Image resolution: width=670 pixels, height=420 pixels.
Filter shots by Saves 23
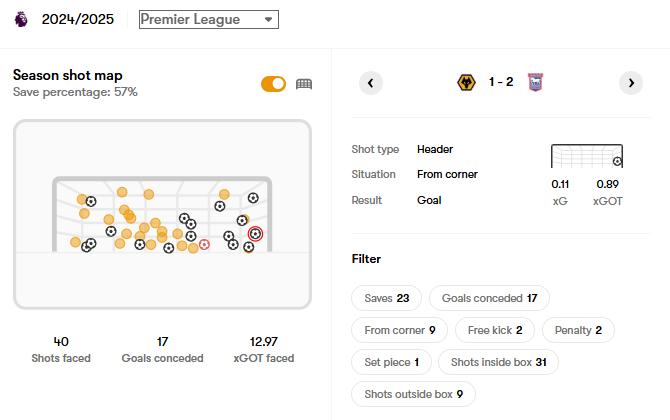pos(385,298)
